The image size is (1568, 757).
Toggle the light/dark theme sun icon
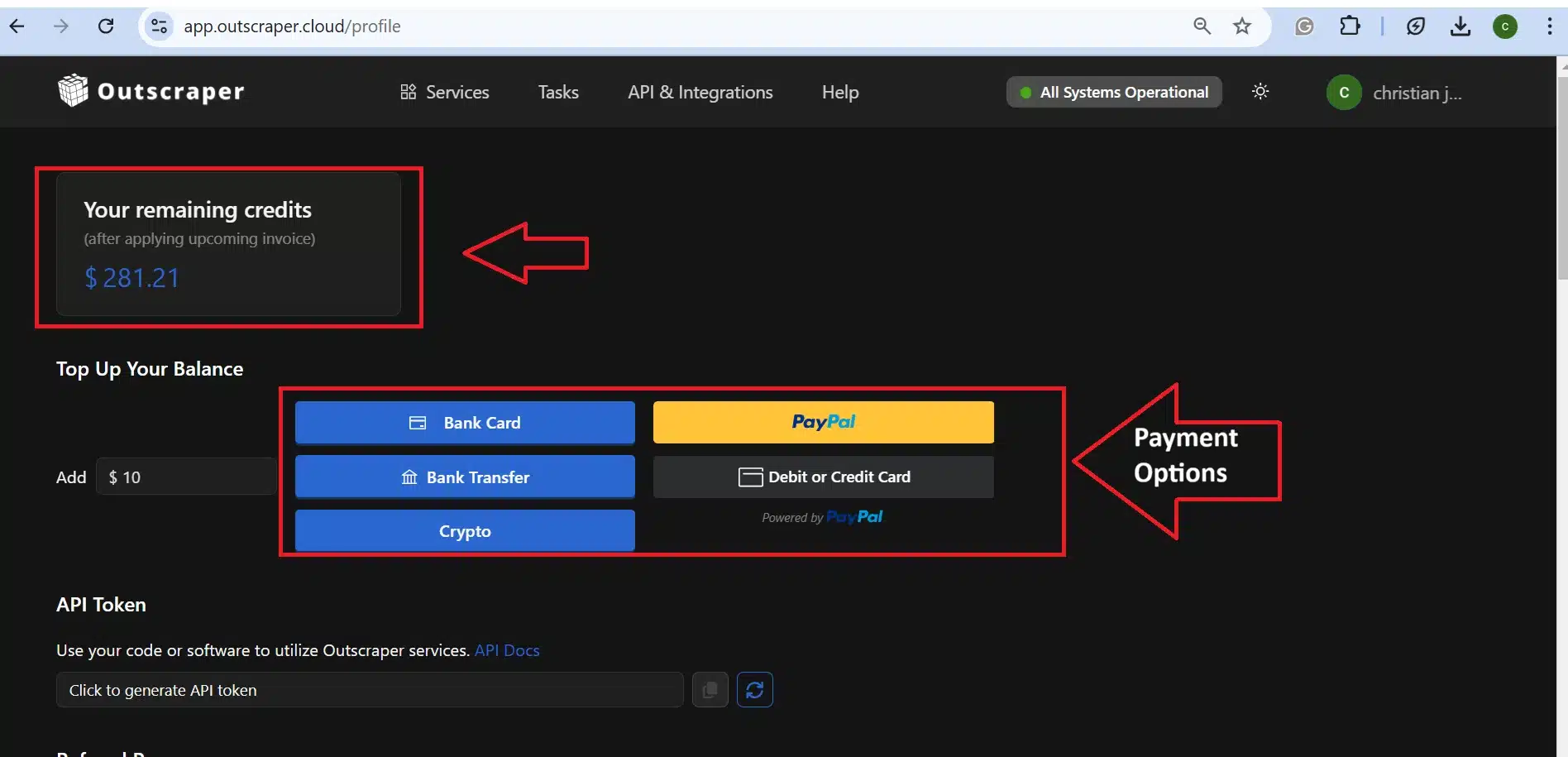pos(1260,92)
